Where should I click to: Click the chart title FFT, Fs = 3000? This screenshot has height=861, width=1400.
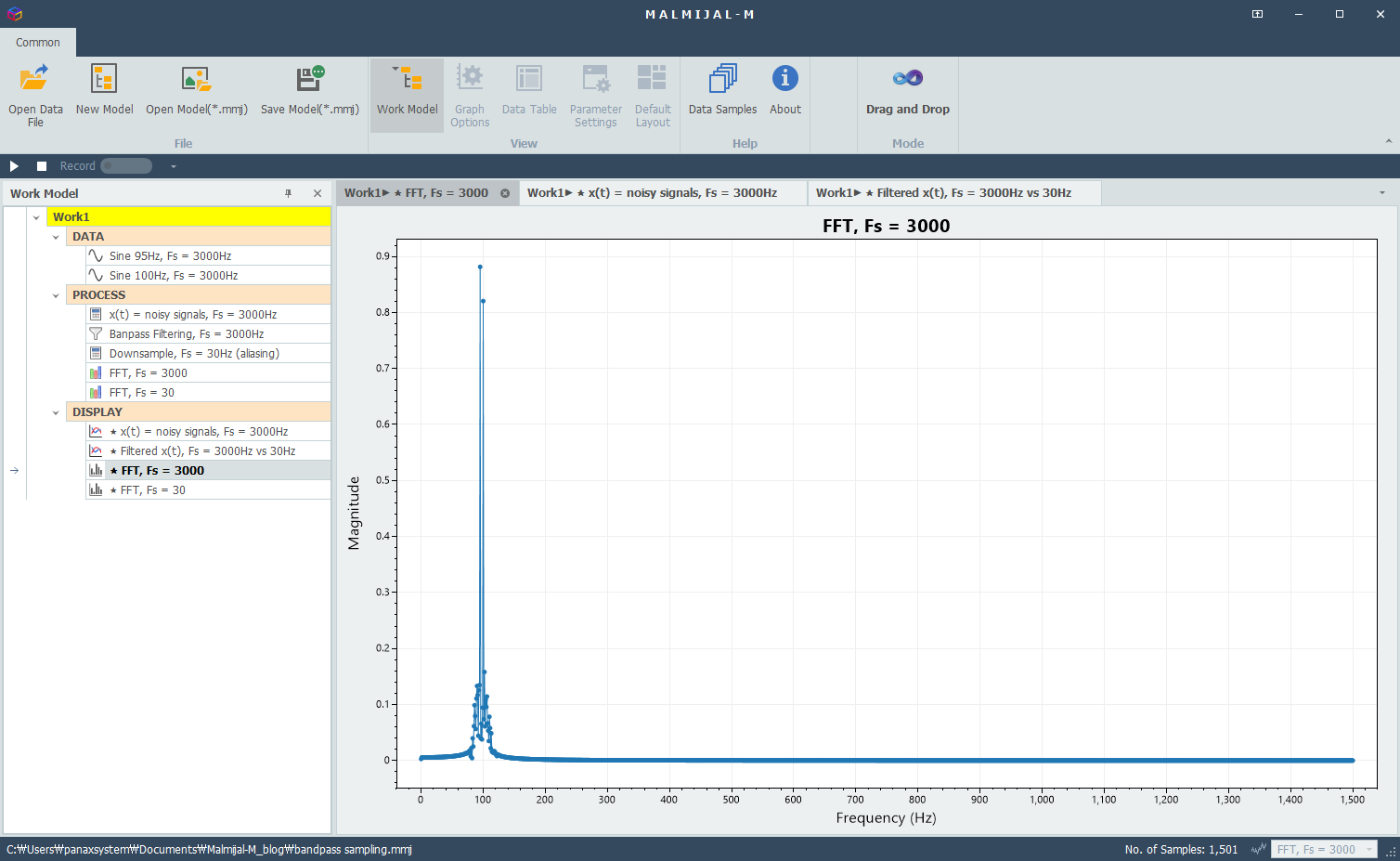tap(886, 226)
